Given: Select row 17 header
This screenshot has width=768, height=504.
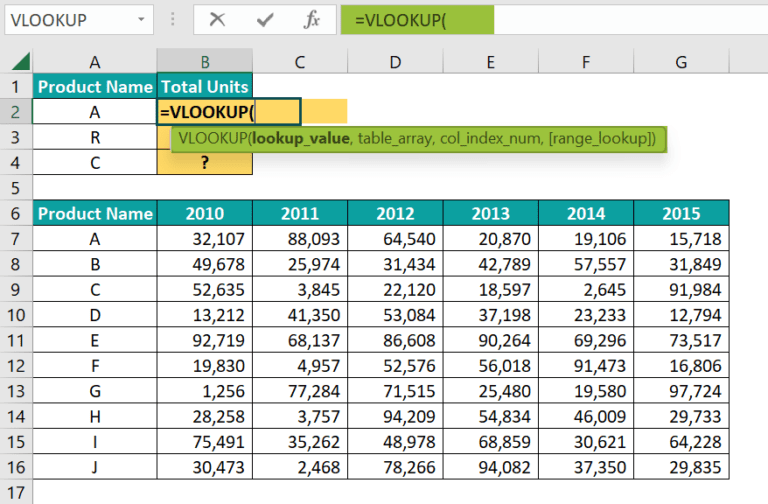Looking at the screenshot, I should point(16,492).
